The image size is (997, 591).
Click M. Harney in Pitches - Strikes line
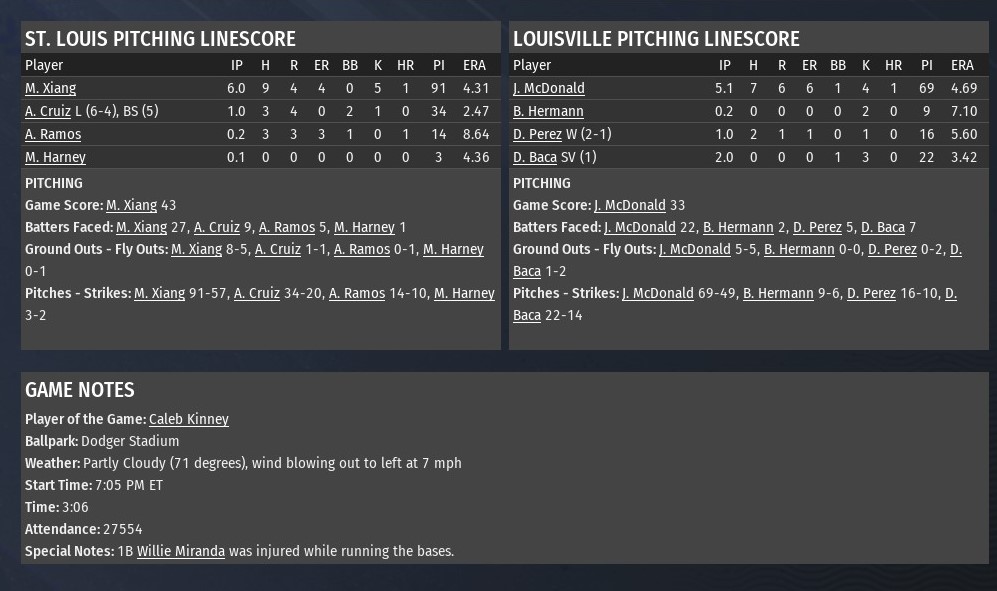click(x=464, y=293)
